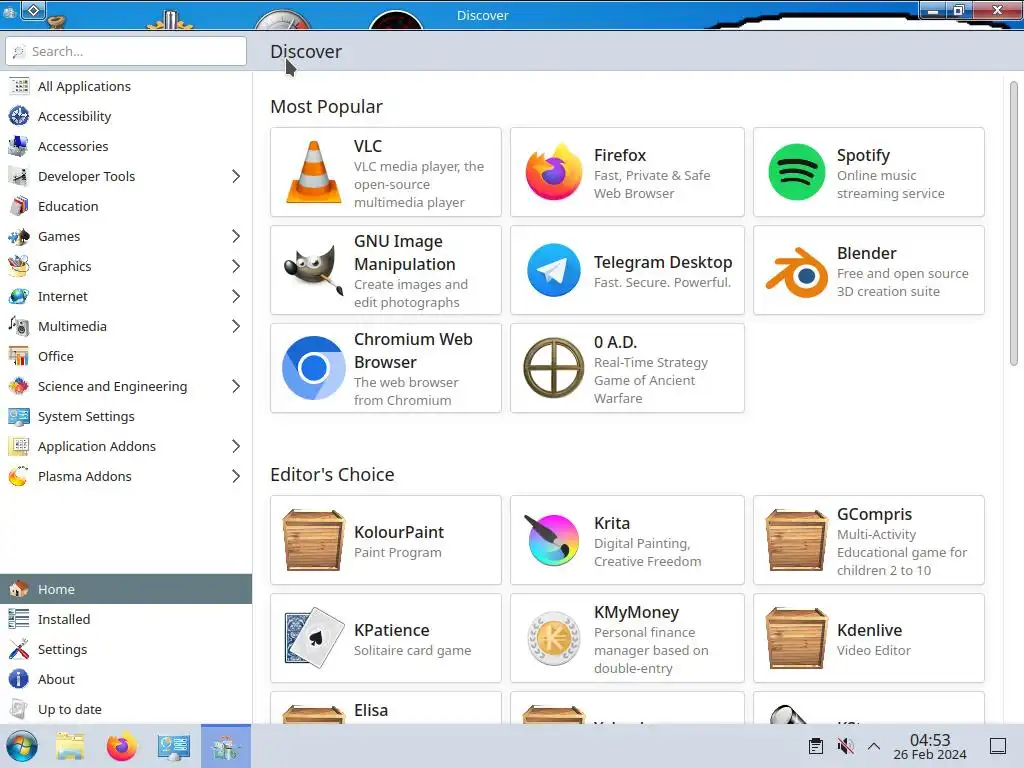Click the Settings tools icon in sidebar
This screenshot has width=1024, height=768.
click(19, 649)
